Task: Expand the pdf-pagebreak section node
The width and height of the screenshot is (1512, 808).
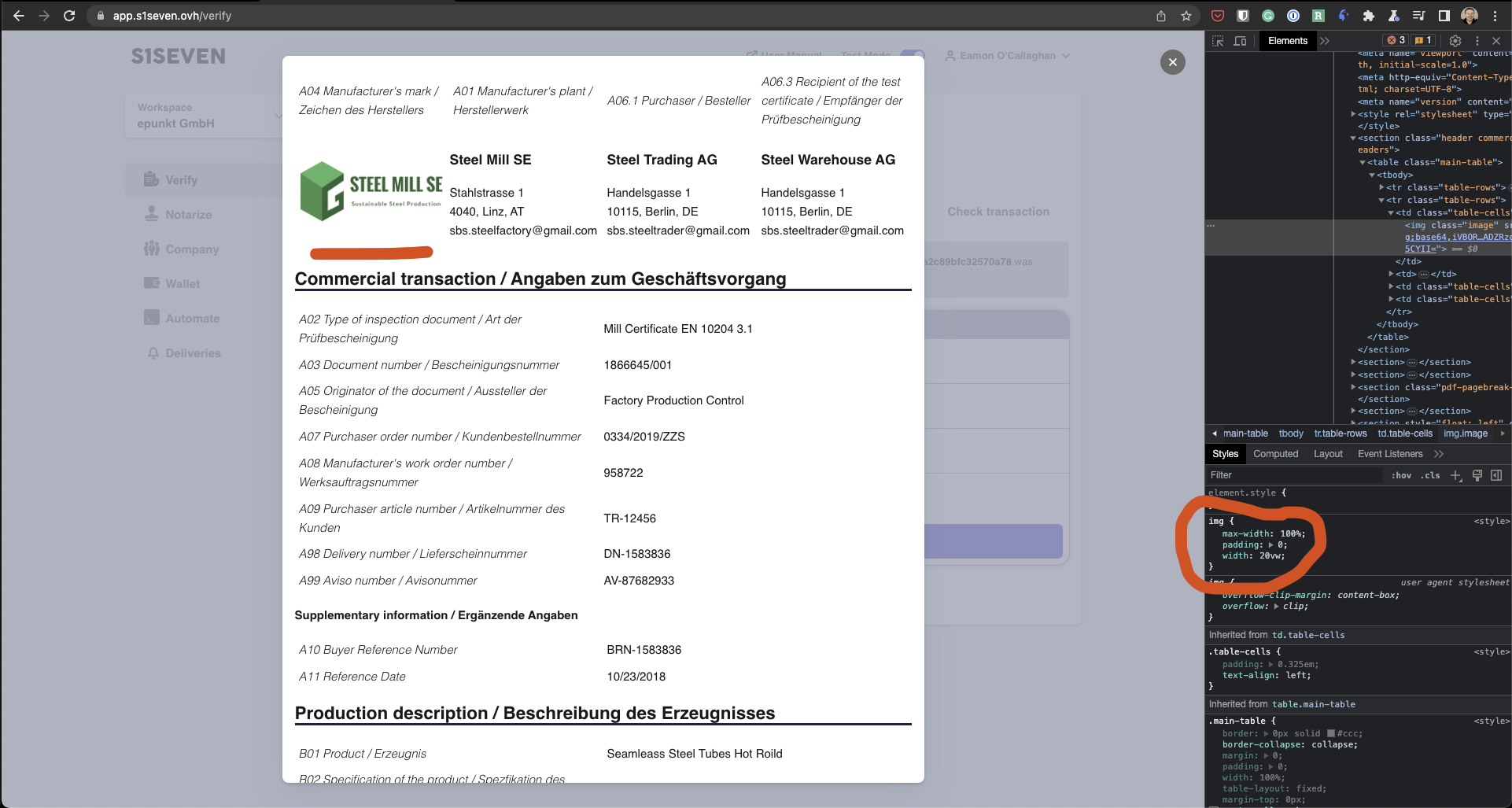Action: [x=1352, y=387]
